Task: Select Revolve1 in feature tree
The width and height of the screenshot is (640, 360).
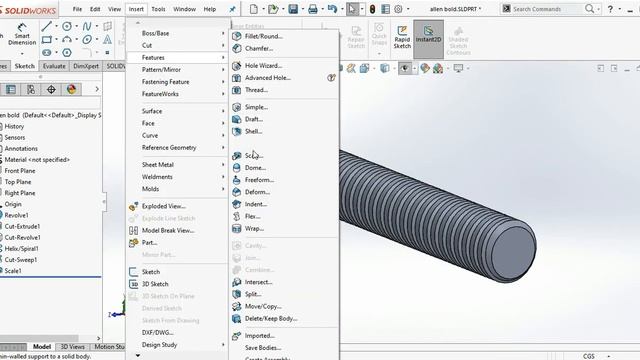Action: 16,215
